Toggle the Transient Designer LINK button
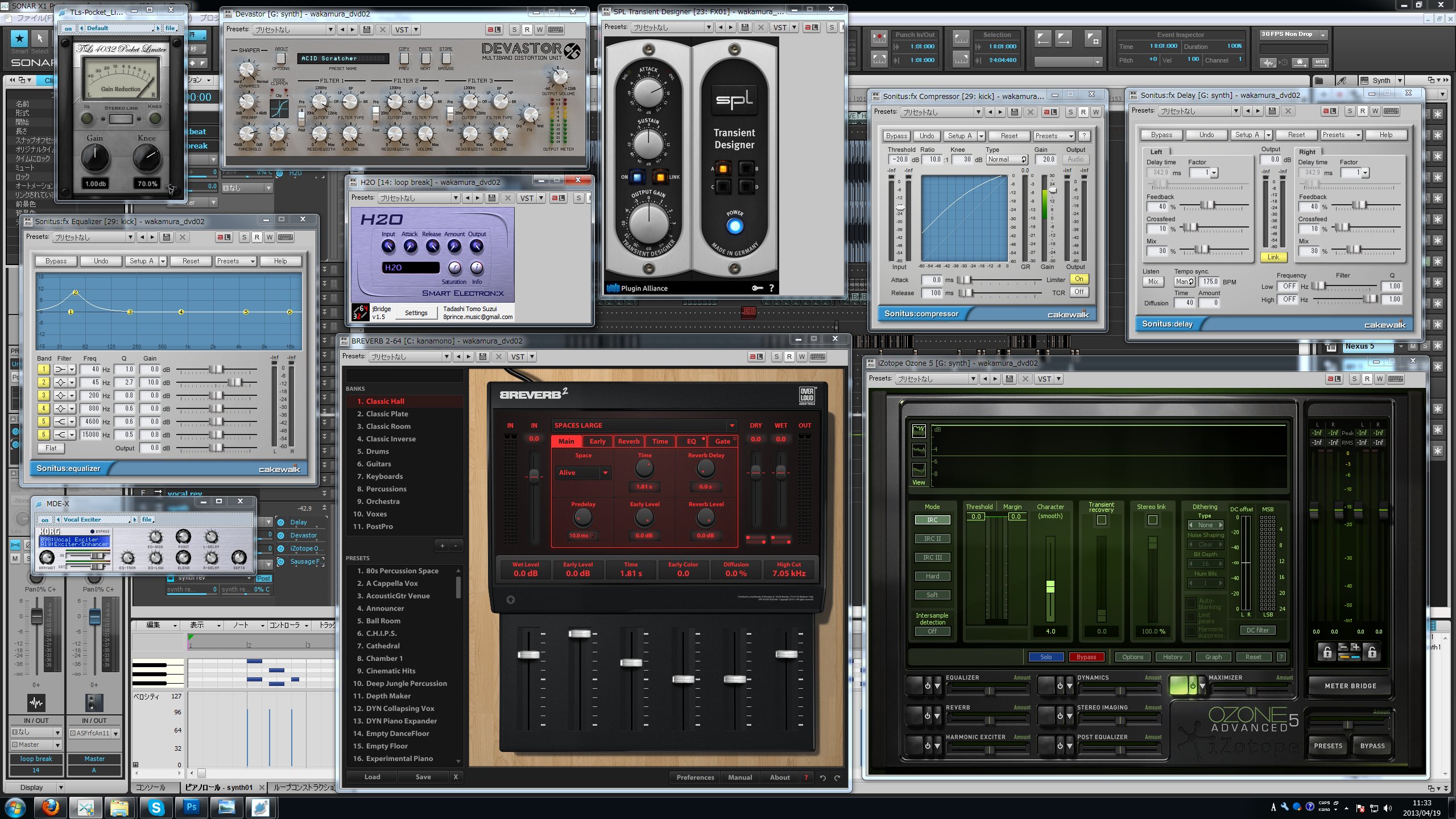The width and height of the screenshot is (1456, 819). 660,177
